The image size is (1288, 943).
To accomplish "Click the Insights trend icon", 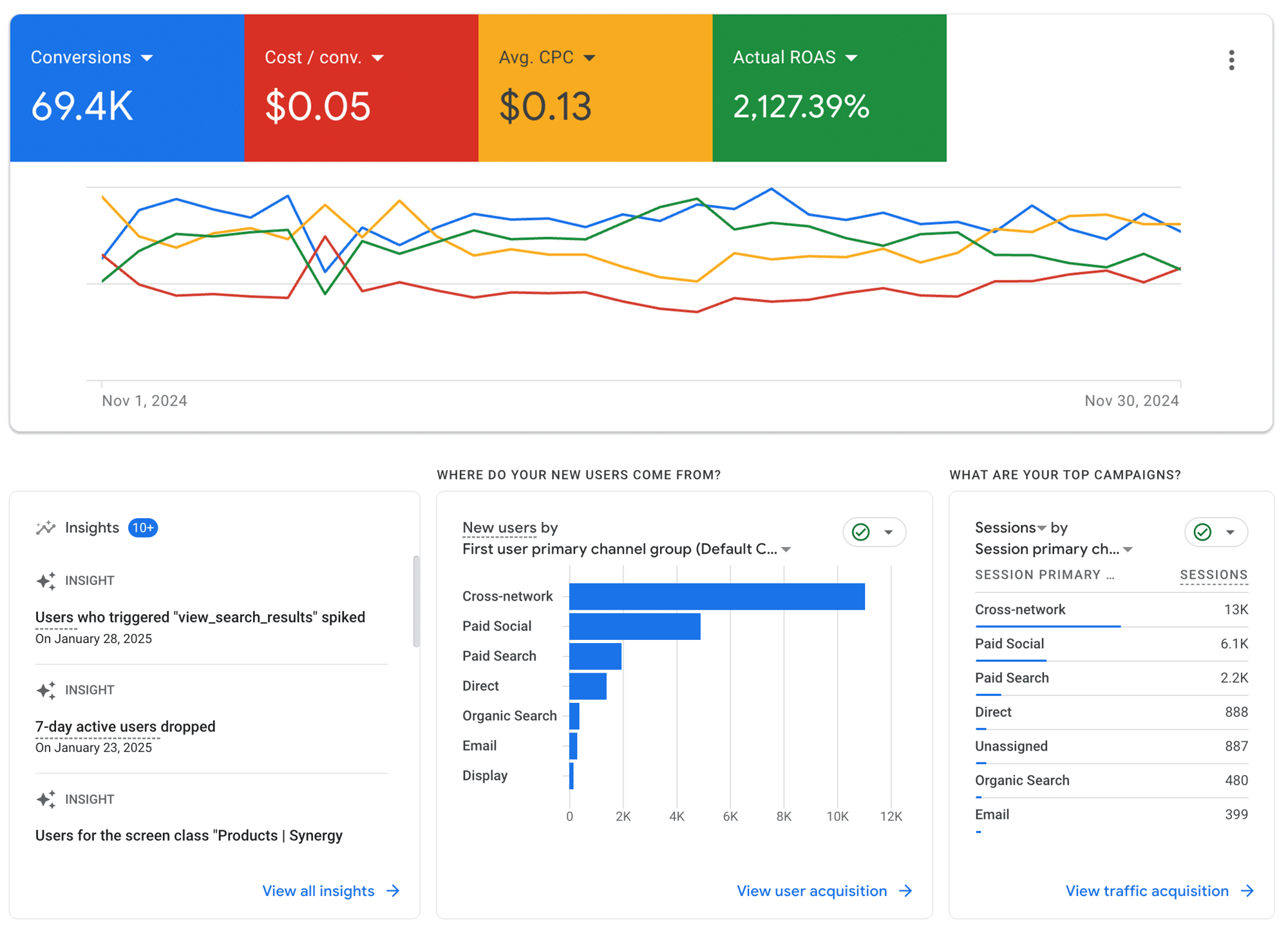I will click(46, 528).
